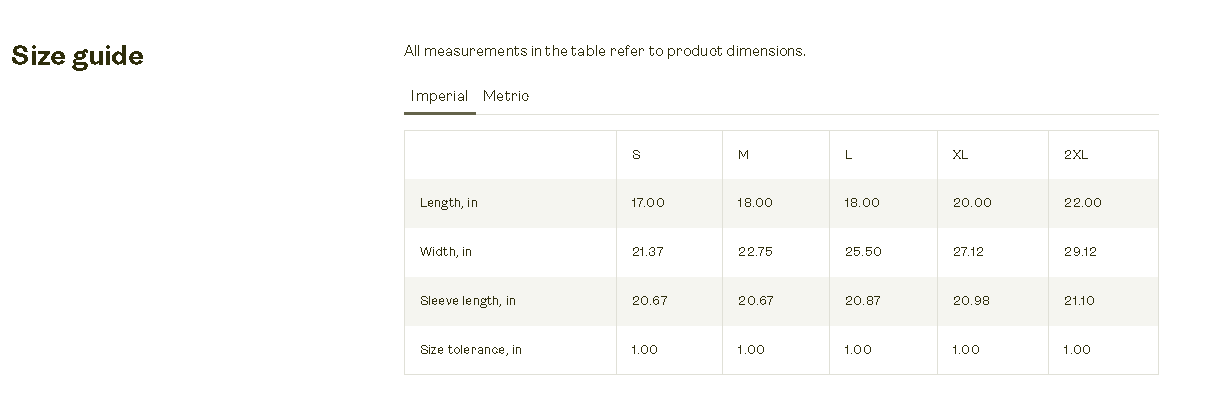Click the 27.12 width value for XL
This screenshot has width=1205, height=420.
point(968,252)
